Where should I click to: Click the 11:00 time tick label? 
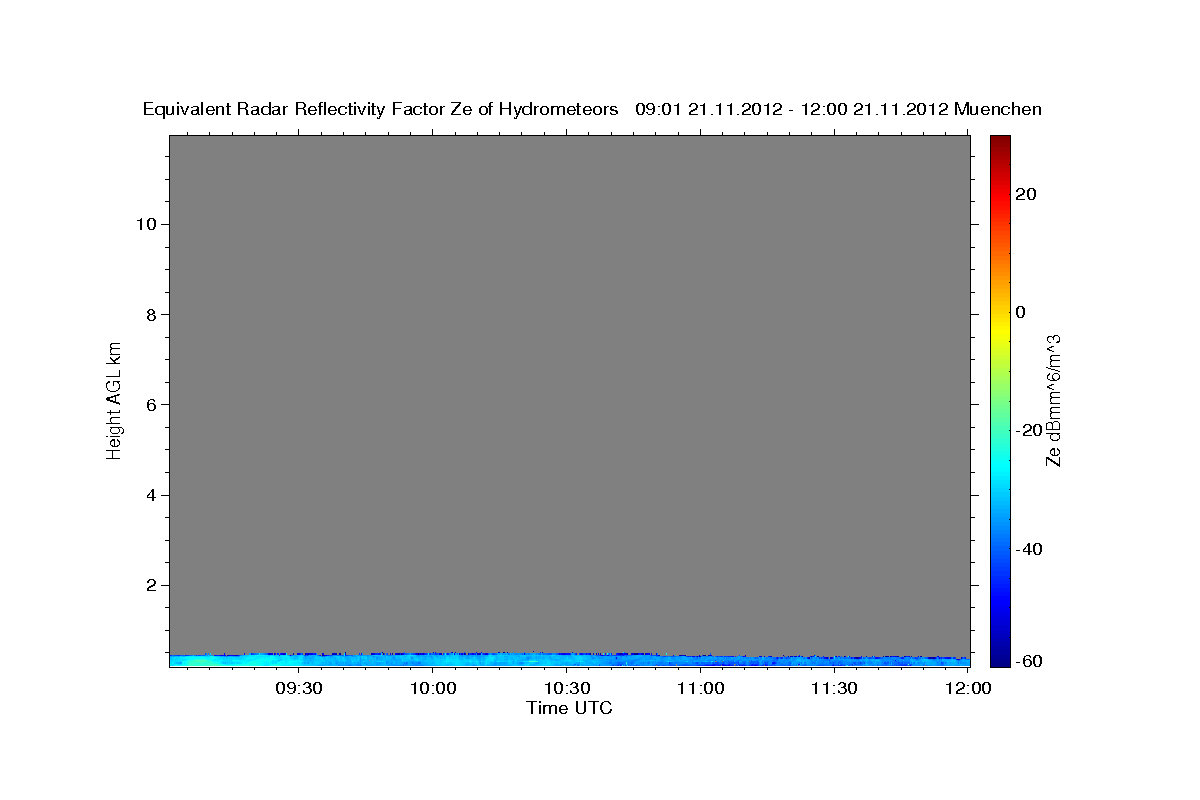pyautogui.click(x=701, y=688)
